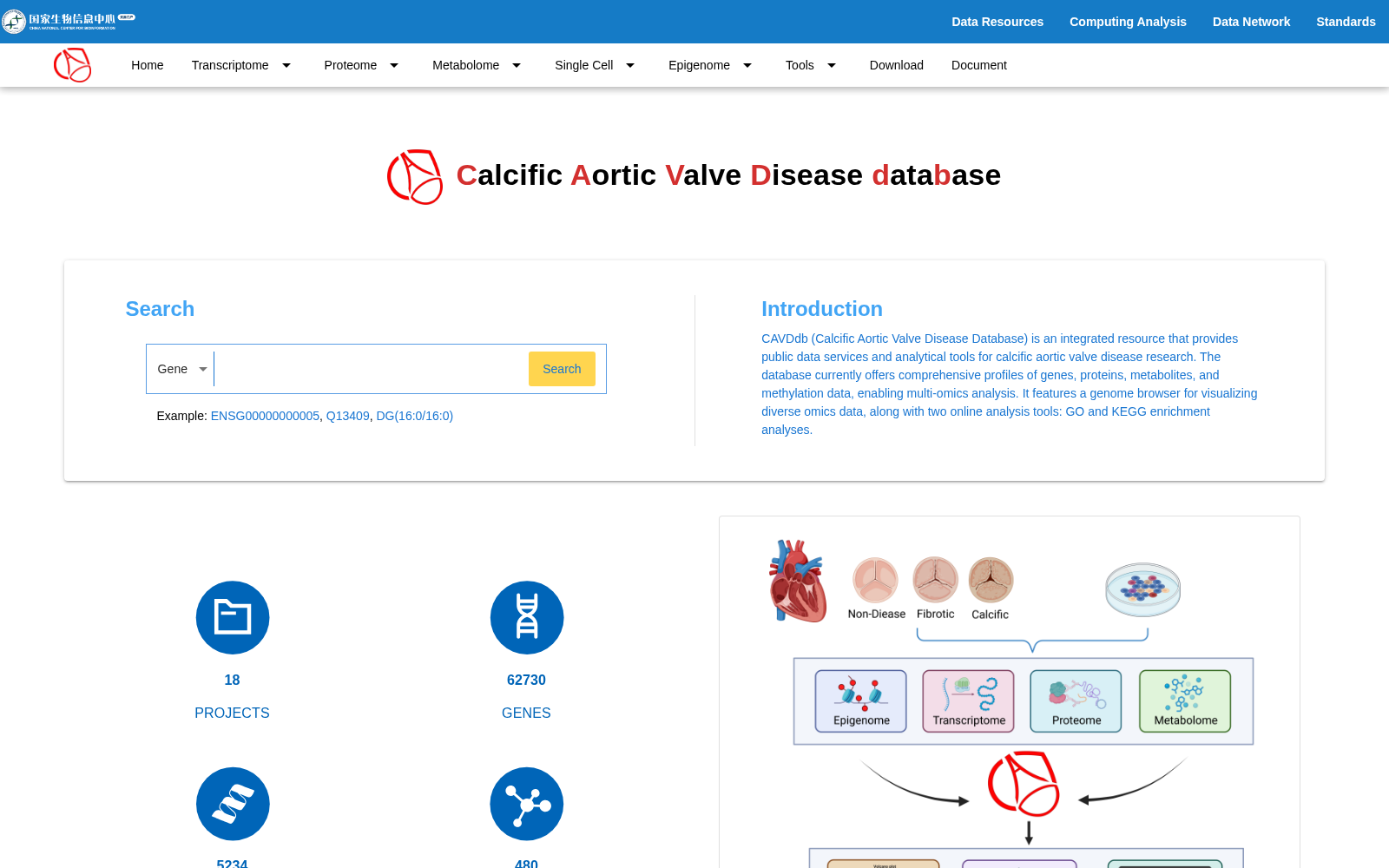Open the Gene search type dropdown
Screen dimensions: 1389x868
point(181,369)
